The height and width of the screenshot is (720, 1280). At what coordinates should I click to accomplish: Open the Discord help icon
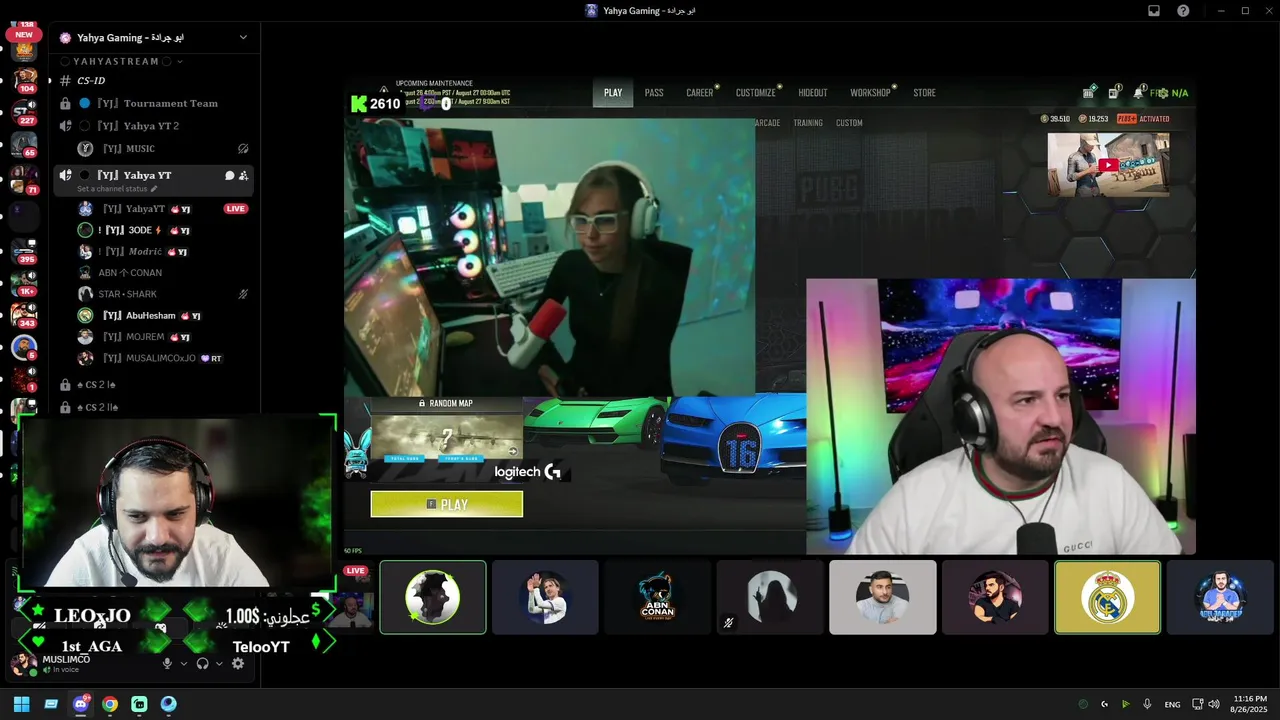[1183, 11]
